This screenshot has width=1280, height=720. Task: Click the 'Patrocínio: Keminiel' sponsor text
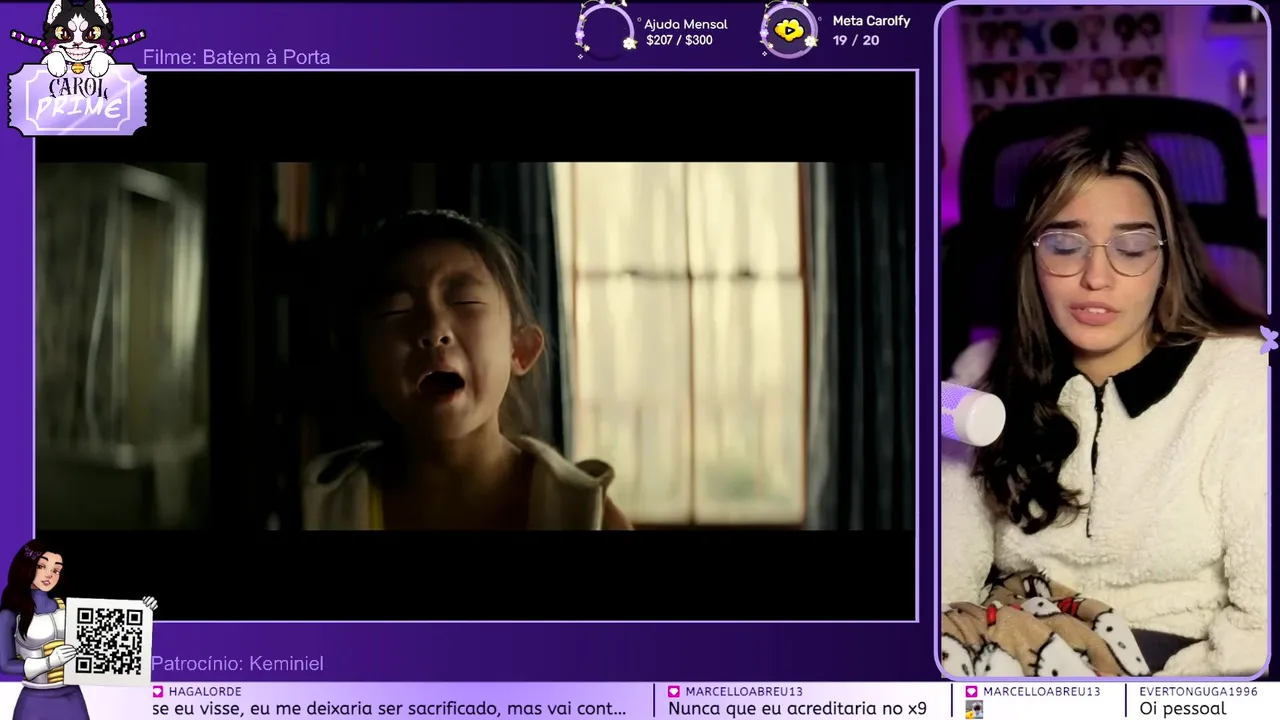point(237,663)
